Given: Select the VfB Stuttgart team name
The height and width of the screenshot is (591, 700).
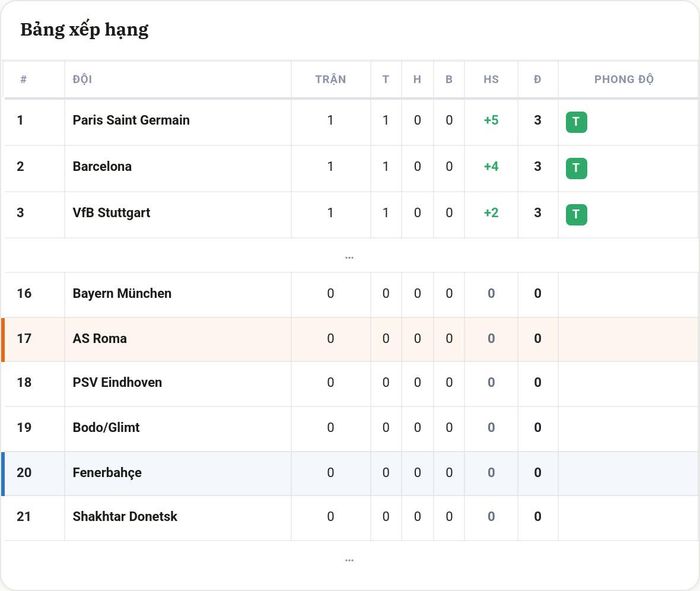Looking at the screenshot, I should coord(111,213).
